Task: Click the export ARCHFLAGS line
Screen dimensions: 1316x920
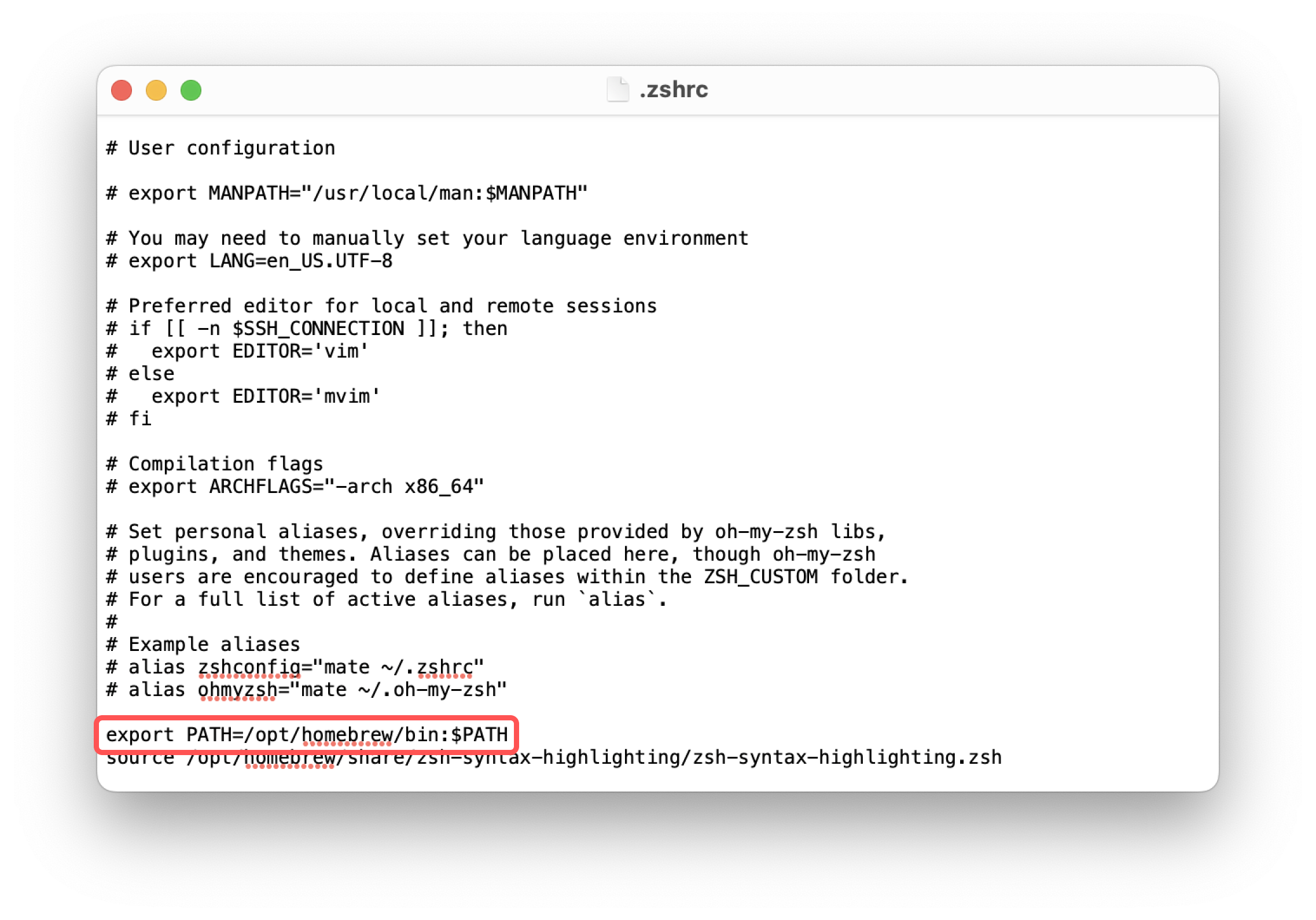Action: click(295, 487)
